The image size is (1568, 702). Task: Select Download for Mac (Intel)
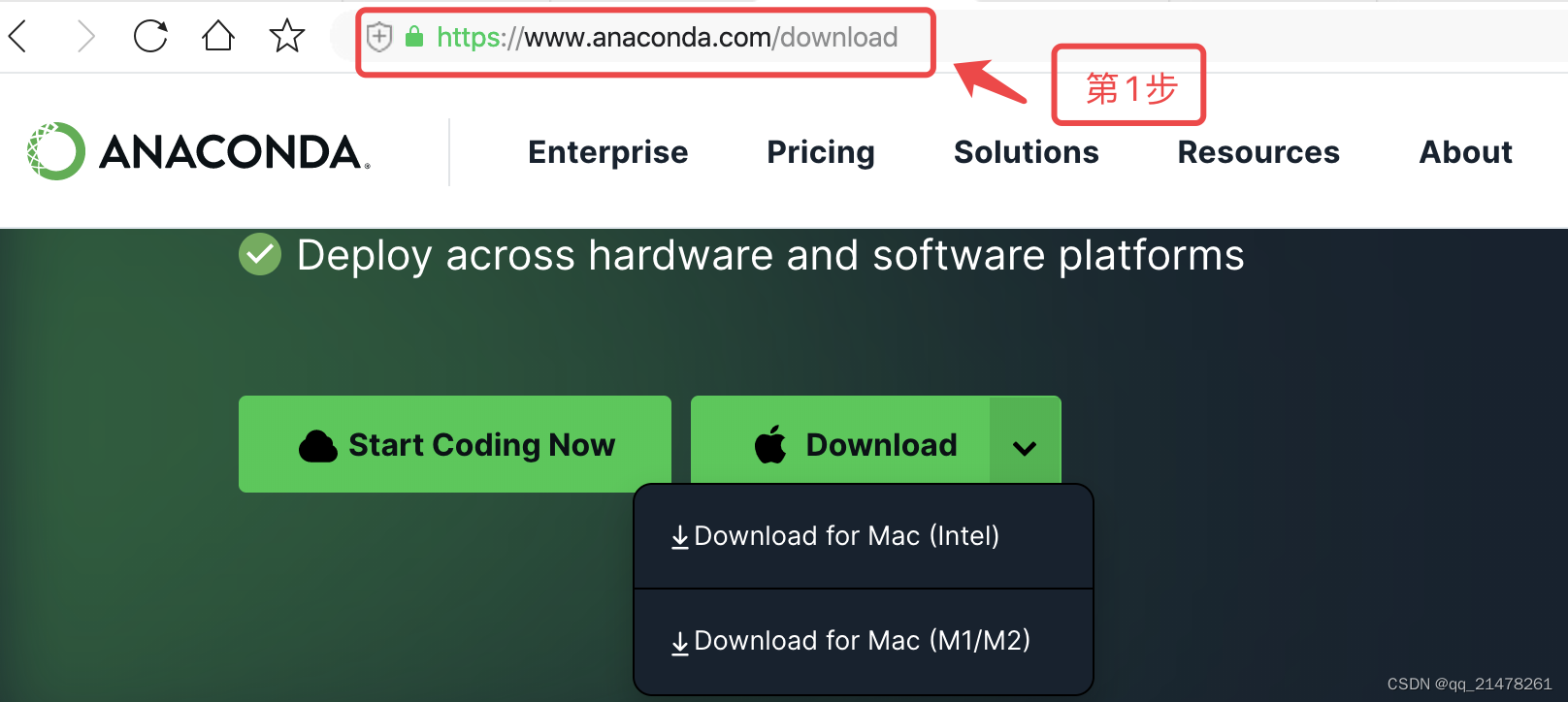[864, 536]
